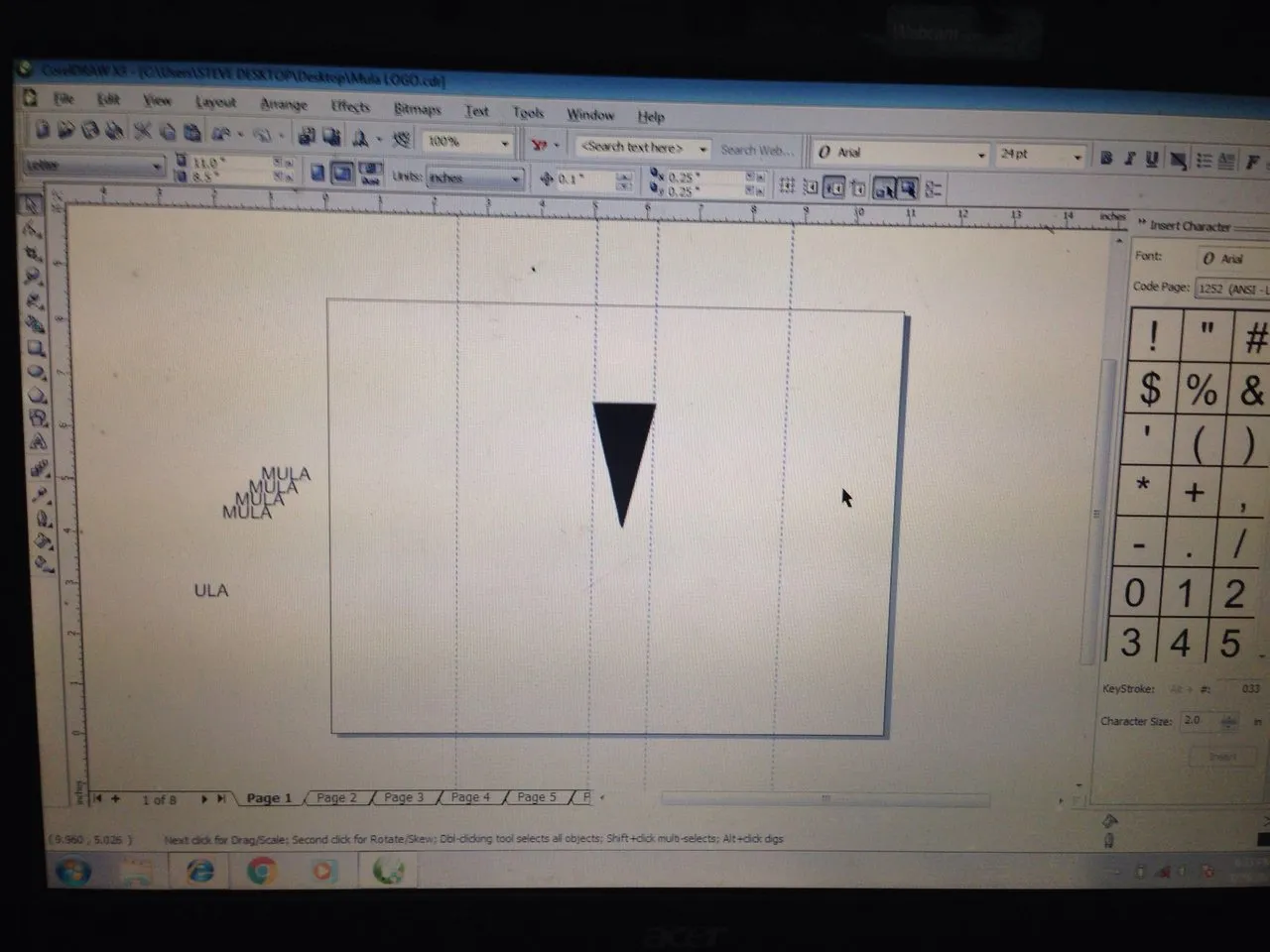Select the Text tool

coord(40,443)
